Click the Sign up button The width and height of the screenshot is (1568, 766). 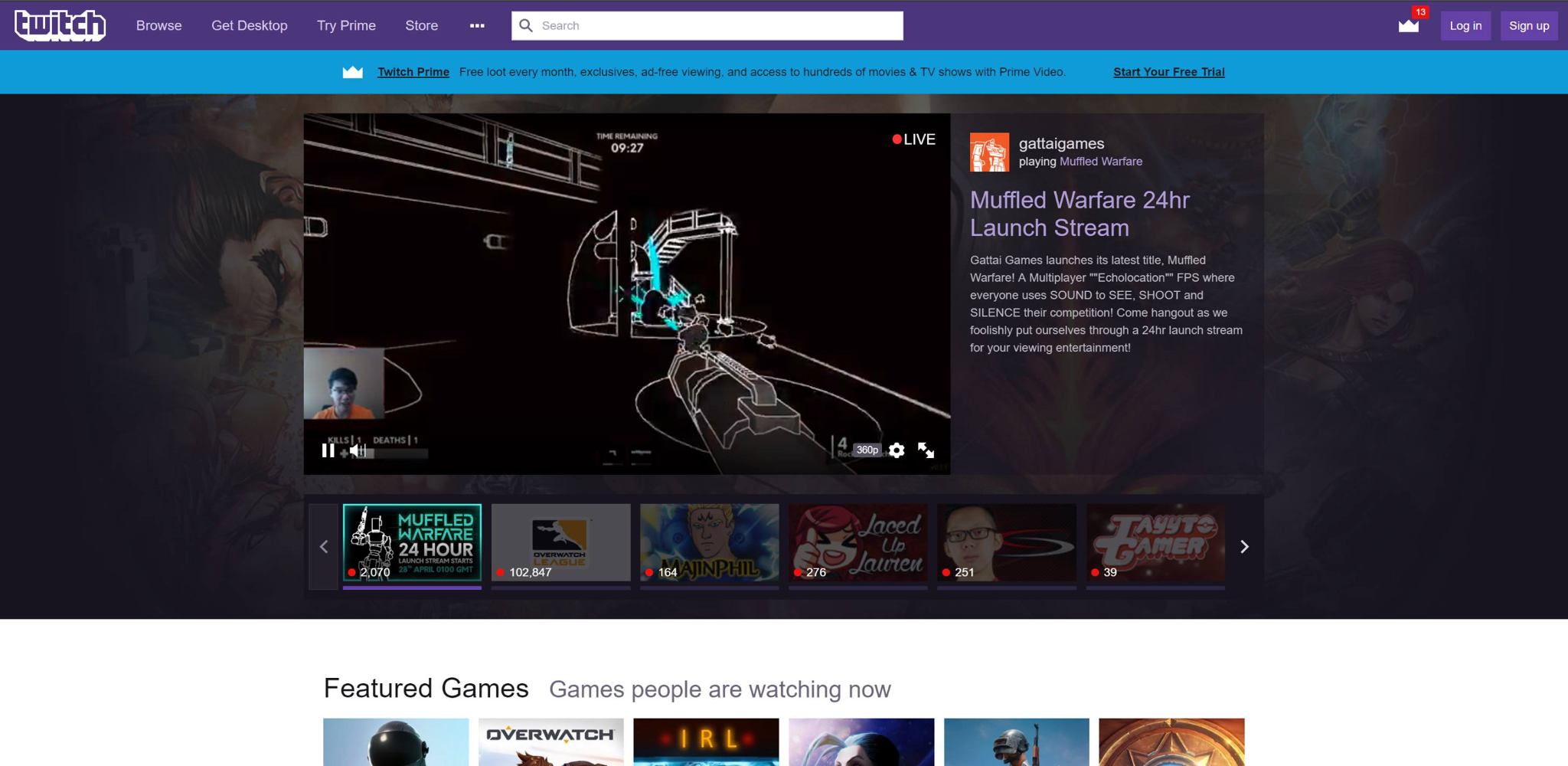coord(1528,25)
